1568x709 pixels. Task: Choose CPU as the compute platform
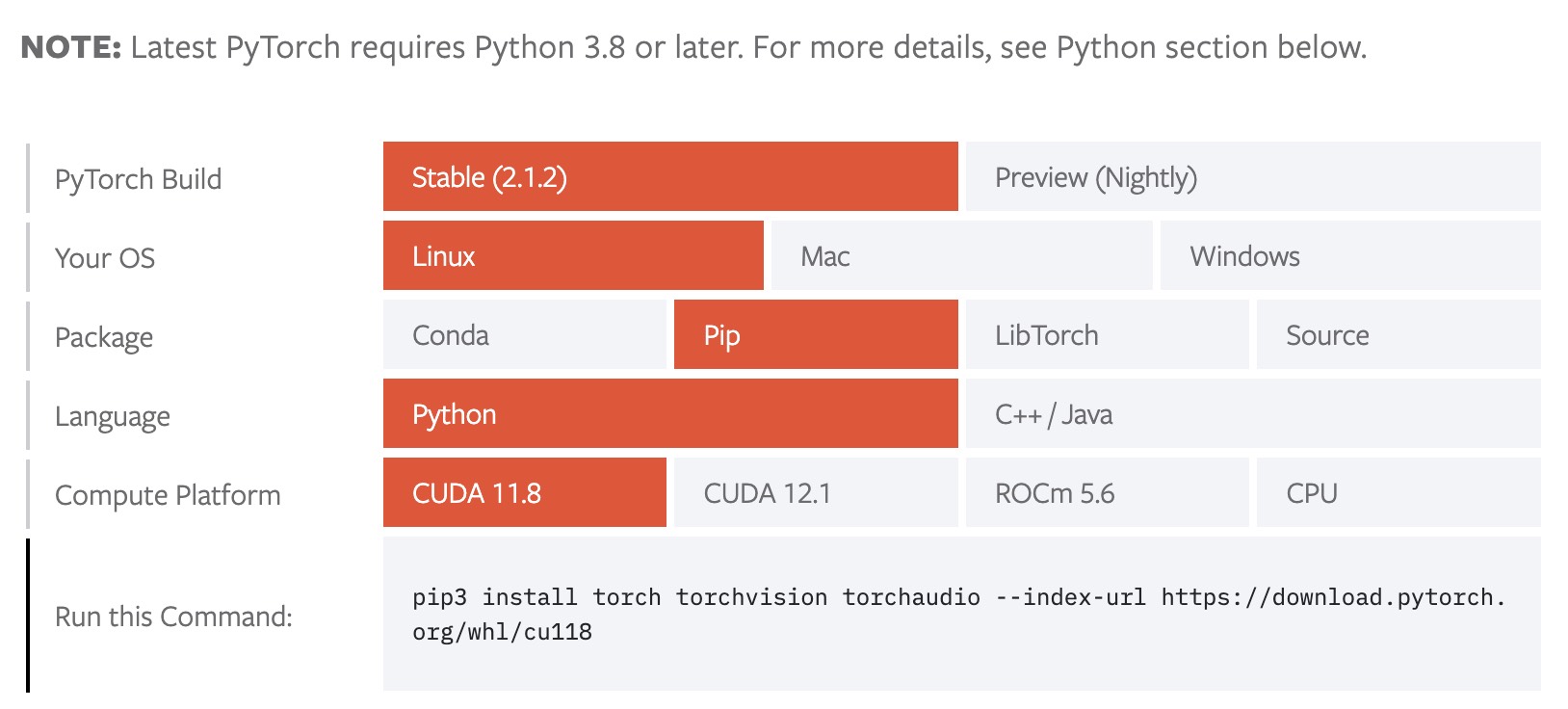pyautogui.click(x=1398, y=492)
